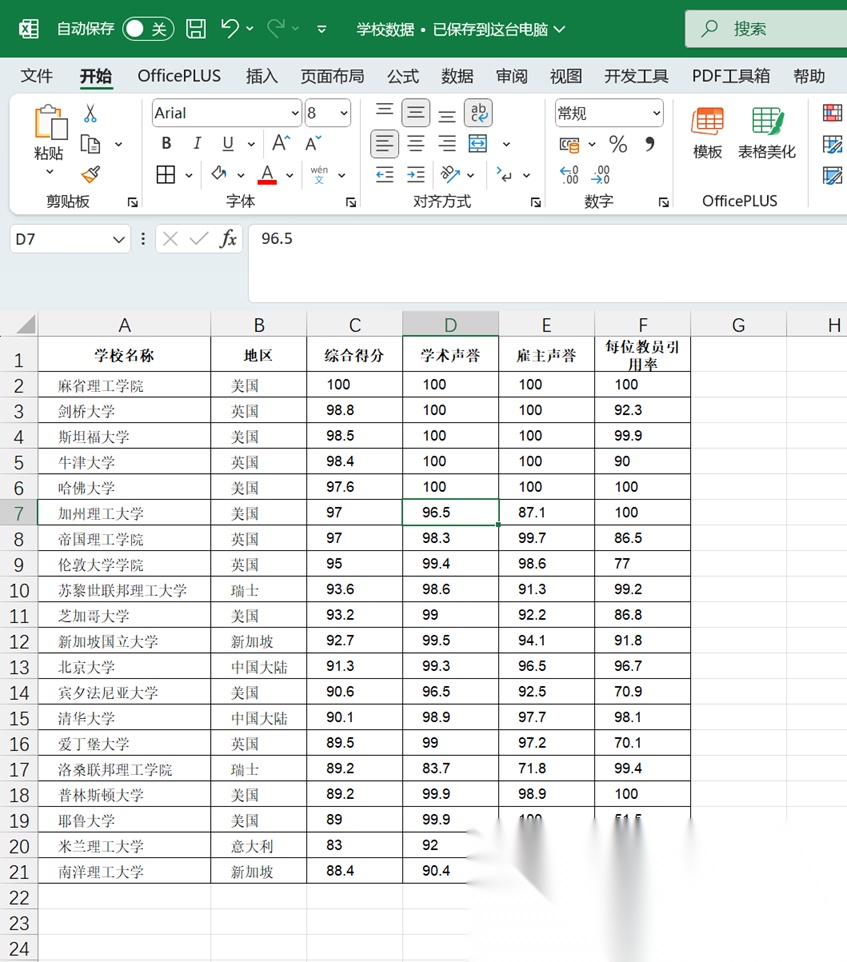This screenshot has height=962, width=847.
Task: Toggle left horizontal alignment
Action: (x=385, y=144)
